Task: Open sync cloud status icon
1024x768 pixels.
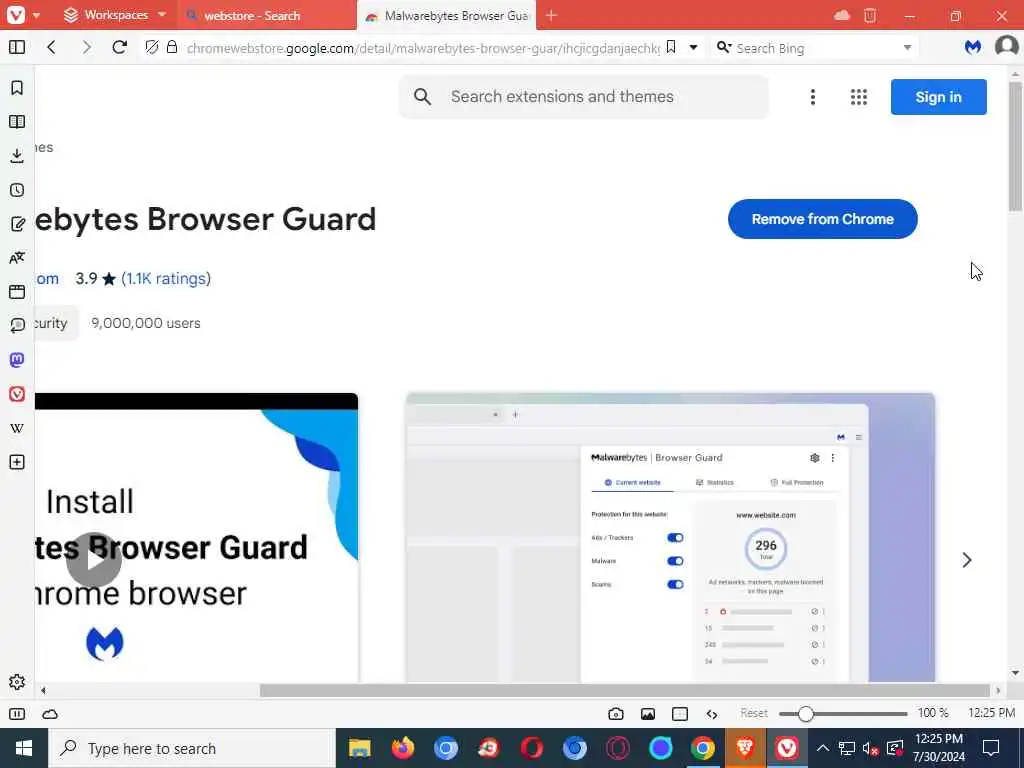Action: [x=50, y=714]
